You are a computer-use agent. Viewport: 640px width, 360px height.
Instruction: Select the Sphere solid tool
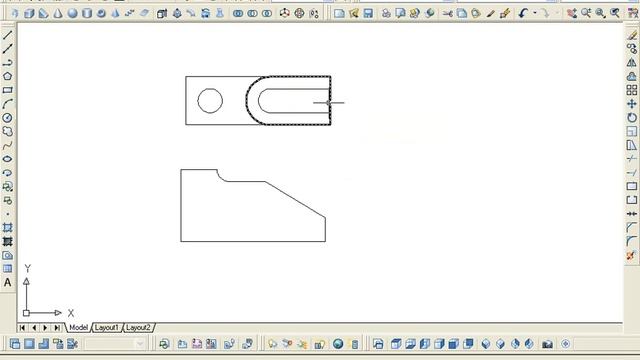(72, 13)
